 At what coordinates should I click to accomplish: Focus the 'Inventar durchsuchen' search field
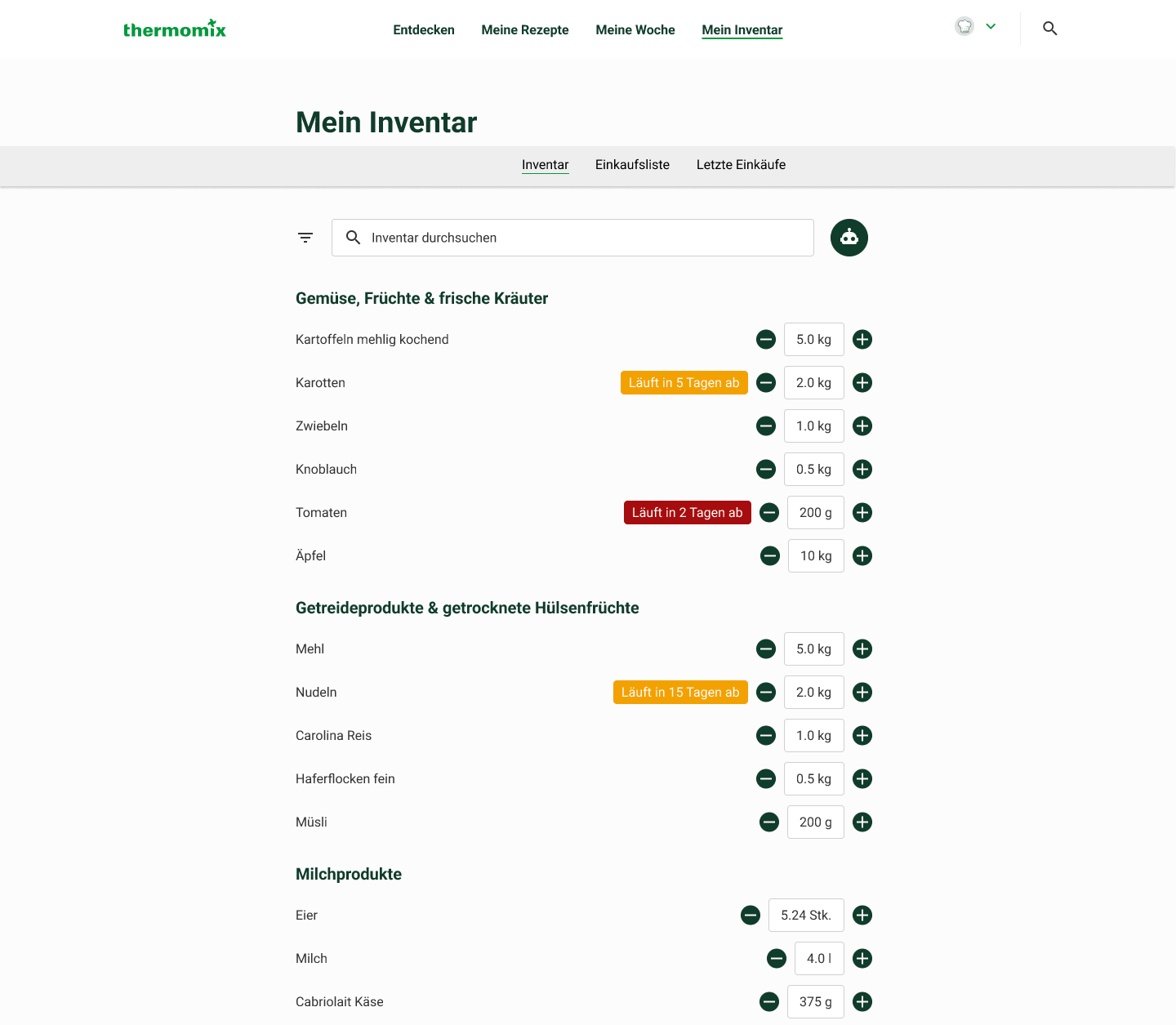point(584,238)
